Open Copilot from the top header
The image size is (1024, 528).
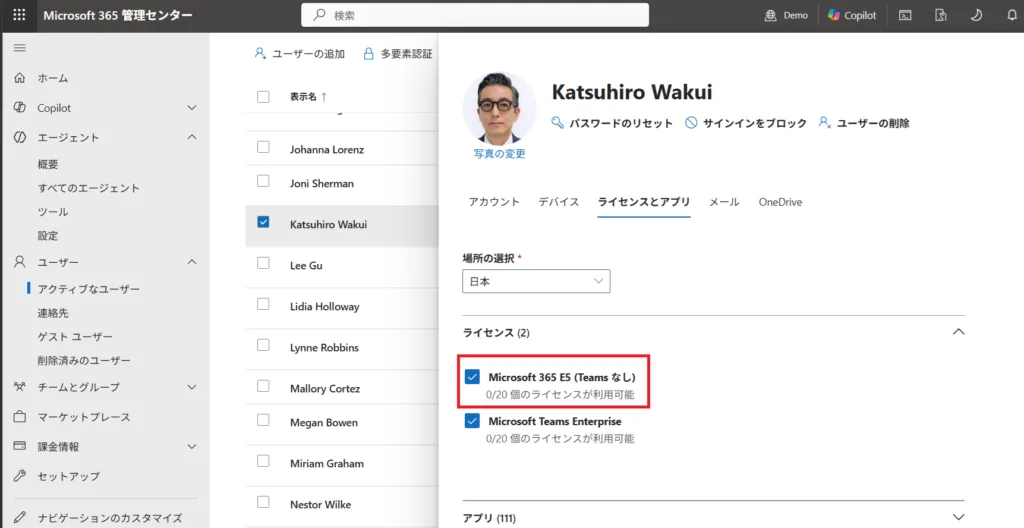[852, 16]
